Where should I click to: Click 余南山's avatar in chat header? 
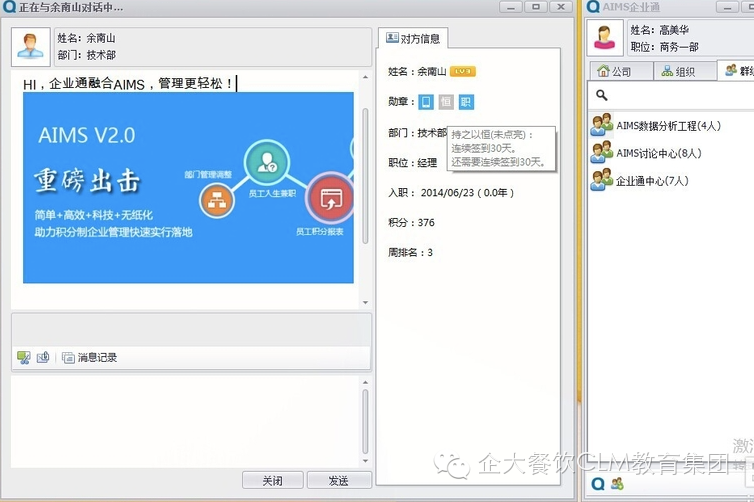[x=31, y=47]
